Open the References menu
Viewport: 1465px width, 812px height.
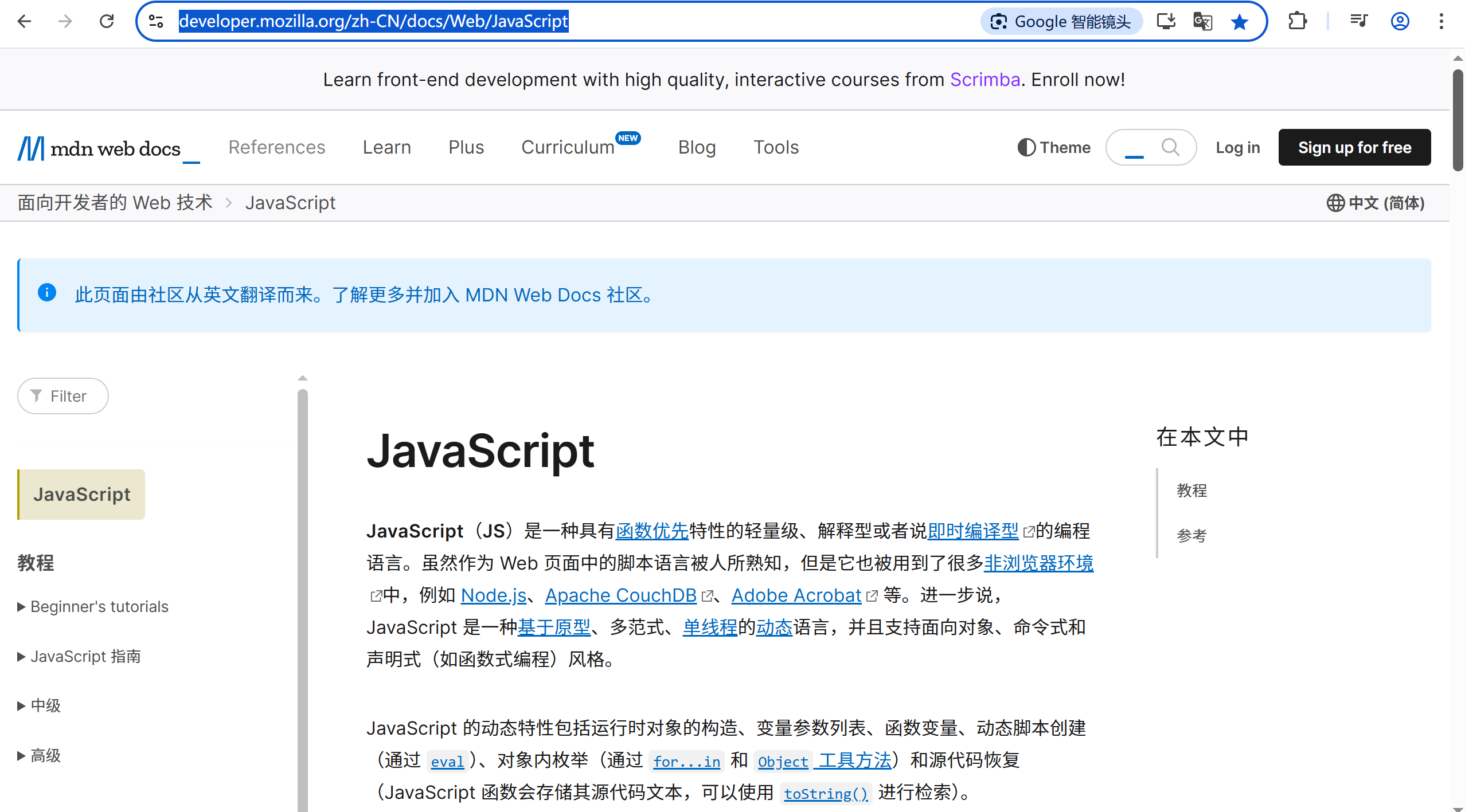click(276, 147)
